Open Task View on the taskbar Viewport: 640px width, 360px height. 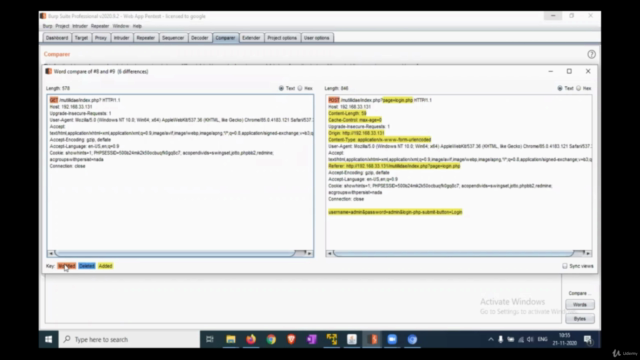(x=210, y=339)
